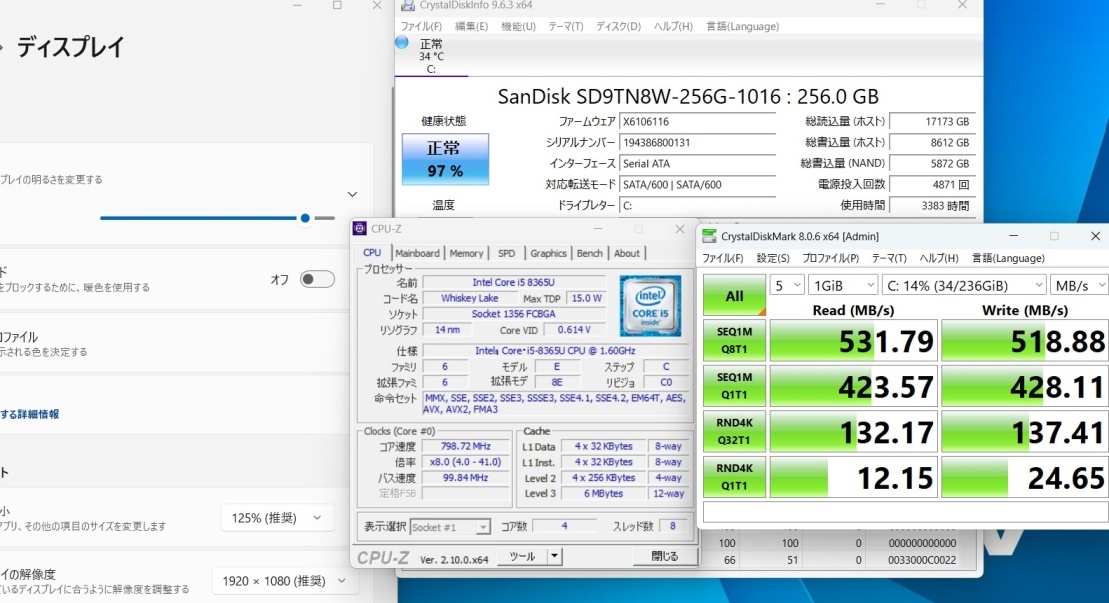Click the power-on count value 4871 回
The width and height of the screenshot is (1109, 603).
pyautogui.click(x=932, y=185)
